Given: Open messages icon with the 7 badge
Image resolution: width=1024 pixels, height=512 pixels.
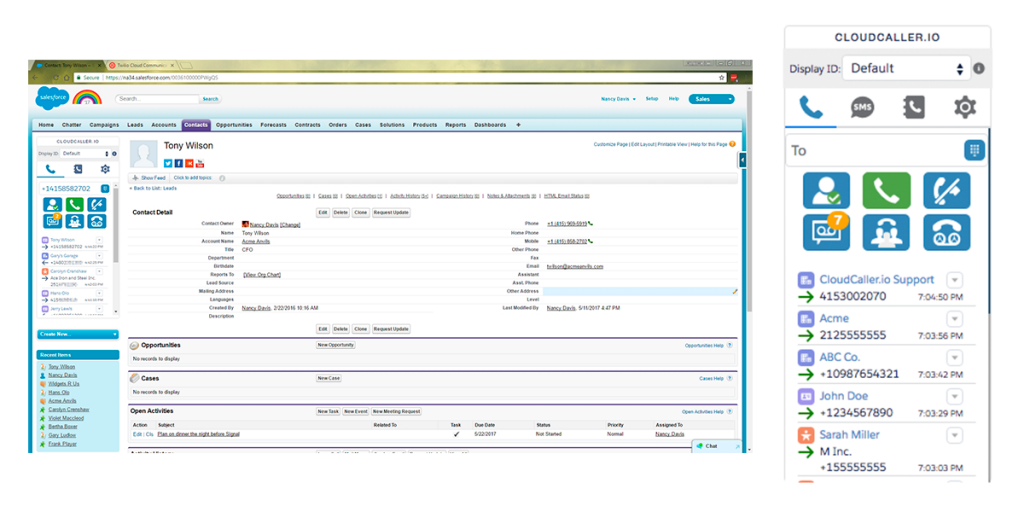Looking at the screenshot, I should [826, 232].
